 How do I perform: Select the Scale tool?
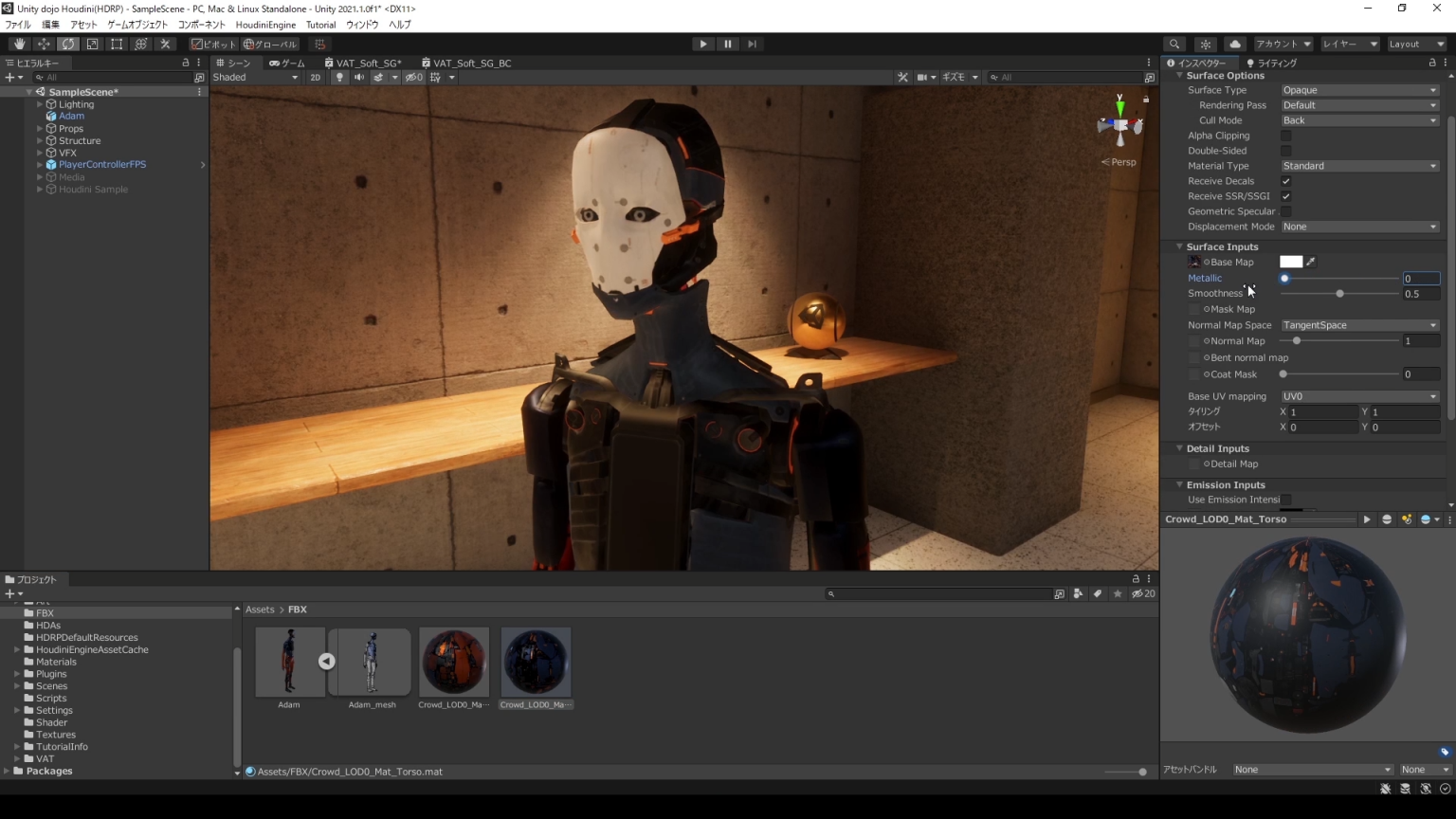(x=92, y=44)
